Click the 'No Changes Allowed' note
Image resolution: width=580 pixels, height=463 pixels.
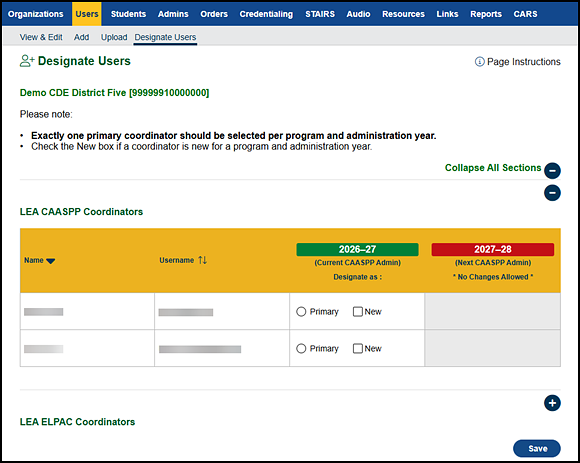[493, 277]
